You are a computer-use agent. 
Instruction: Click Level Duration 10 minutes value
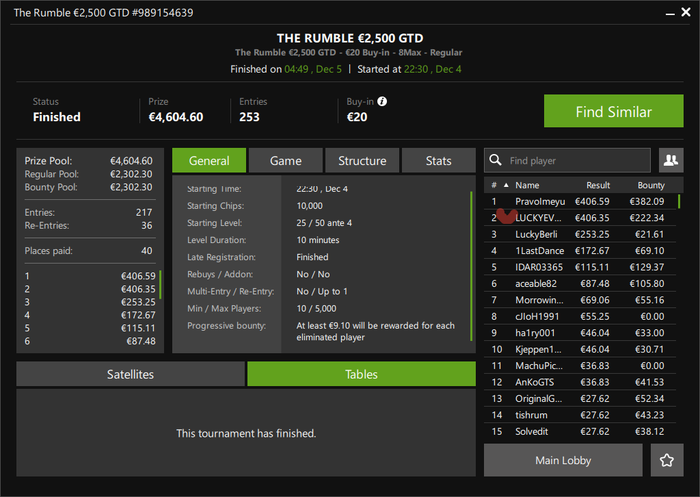[318, 240]
